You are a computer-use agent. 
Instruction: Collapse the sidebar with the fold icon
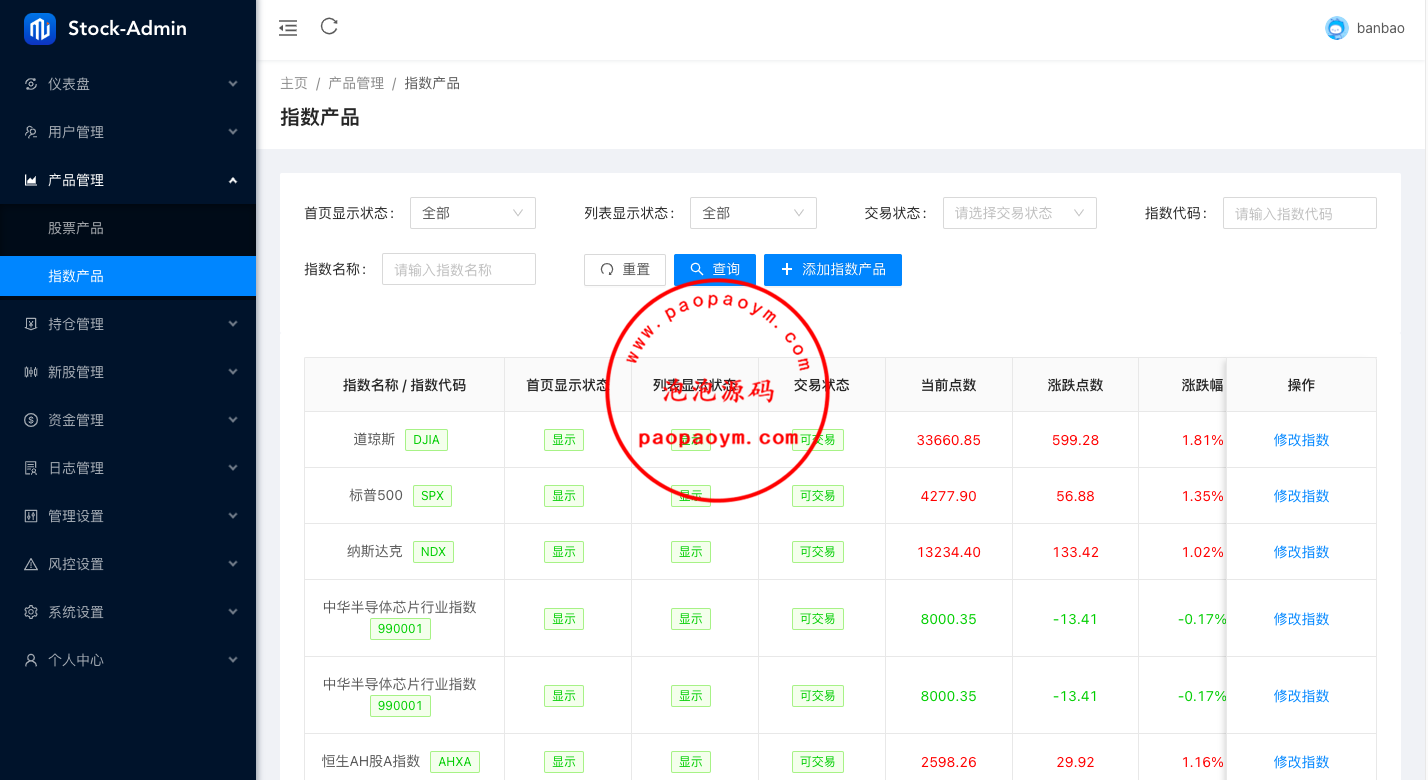(288, 28)
